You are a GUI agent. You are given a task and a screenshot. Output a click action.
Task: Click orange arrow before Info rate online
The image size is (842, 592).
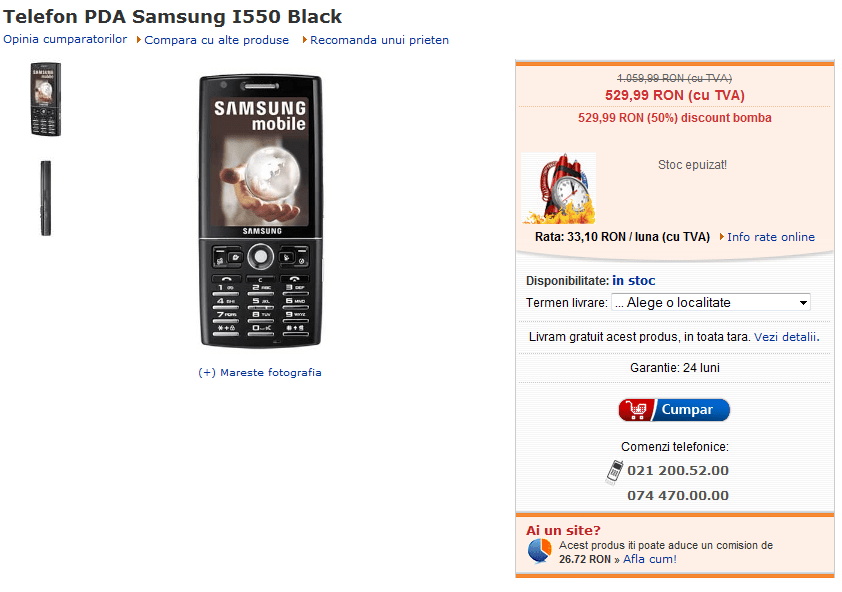coord(722,237)
